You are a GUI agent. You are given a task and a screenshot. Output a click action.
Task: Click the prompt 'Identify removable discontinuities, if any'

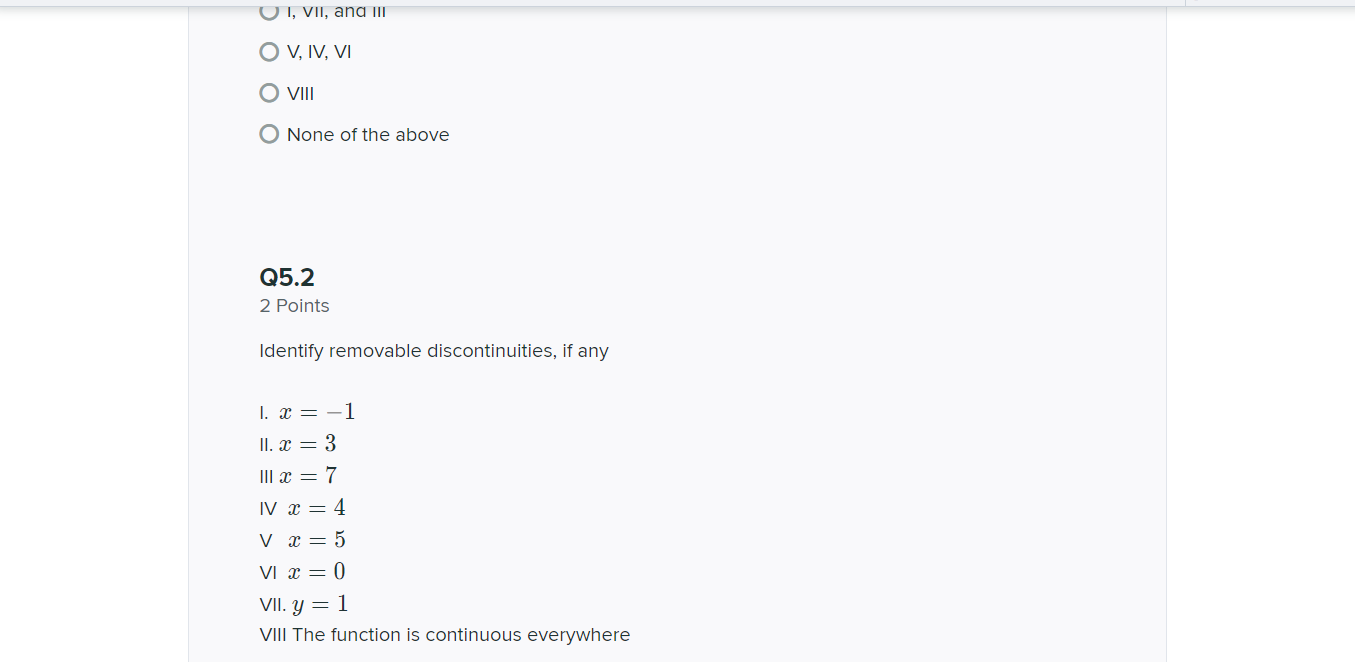click(433, 351)
